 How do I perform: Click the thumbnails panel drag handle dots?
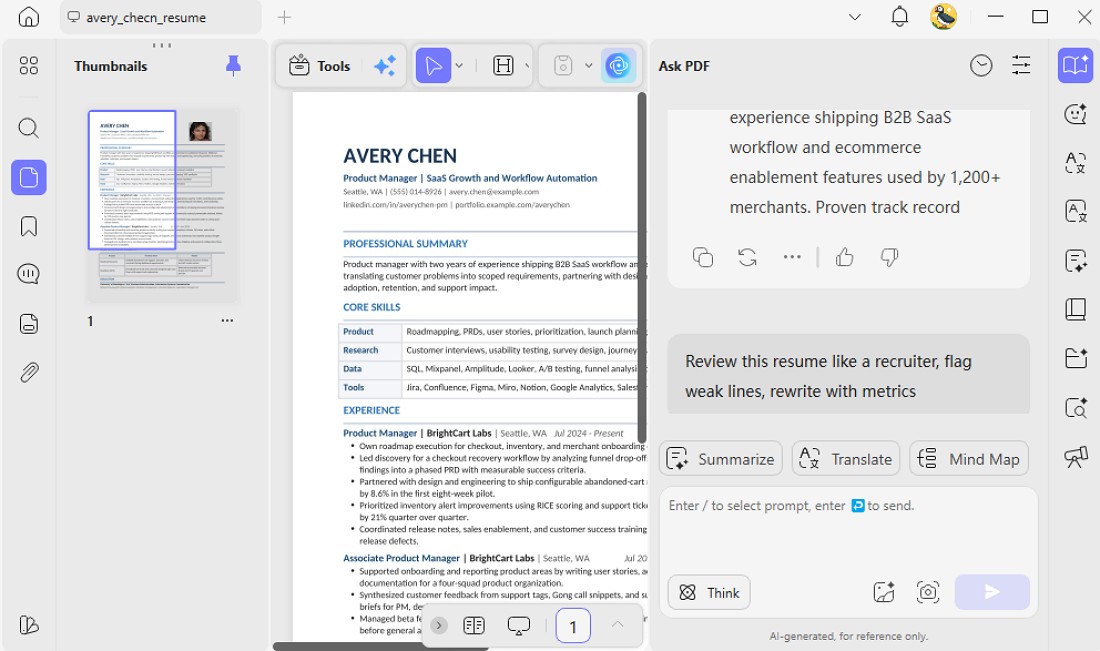pyautogui.click(x=162, y=46)
